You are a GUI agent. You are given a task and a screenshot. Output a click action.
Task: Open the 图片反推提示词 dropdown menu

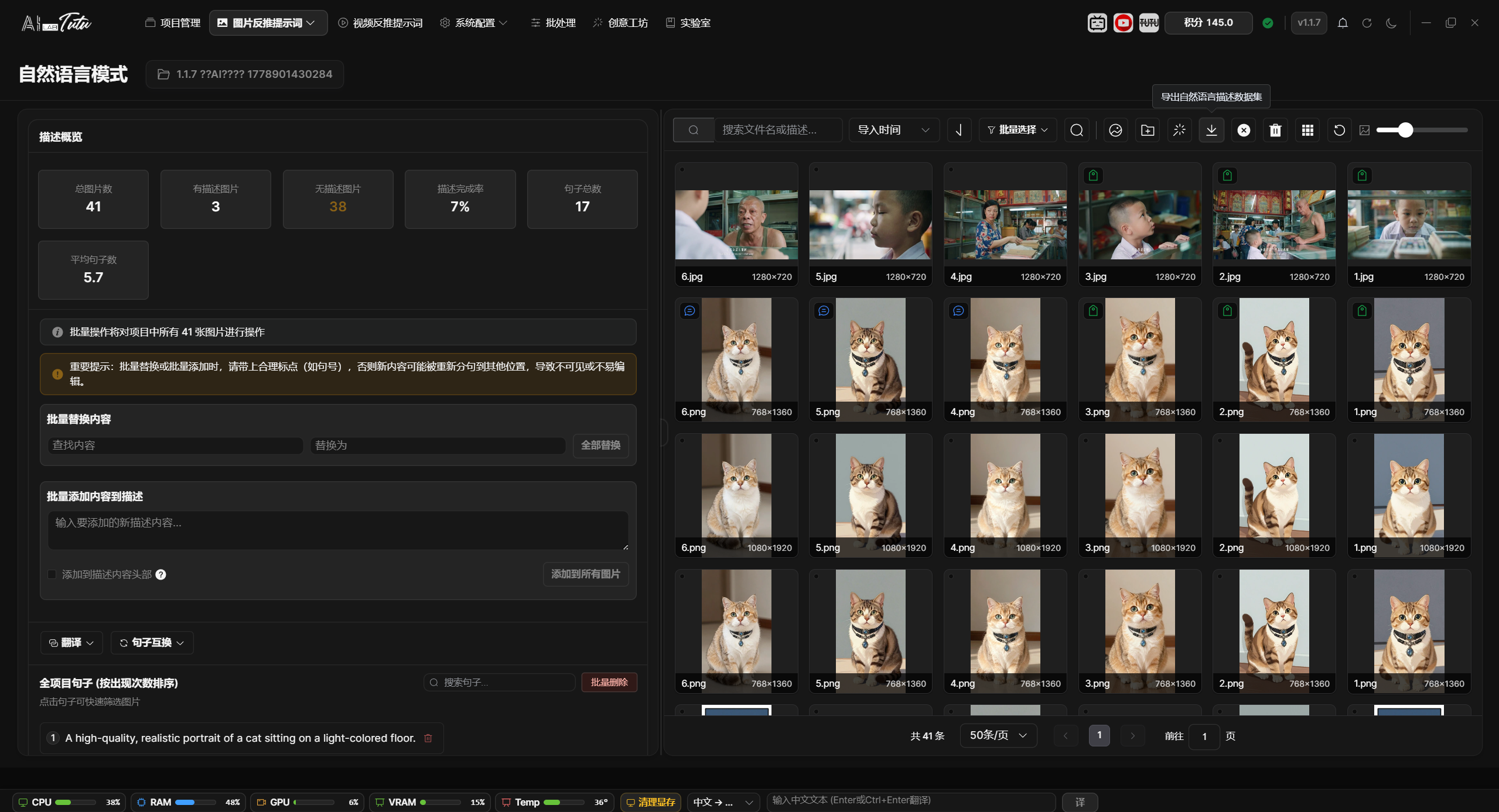point(268,23)
